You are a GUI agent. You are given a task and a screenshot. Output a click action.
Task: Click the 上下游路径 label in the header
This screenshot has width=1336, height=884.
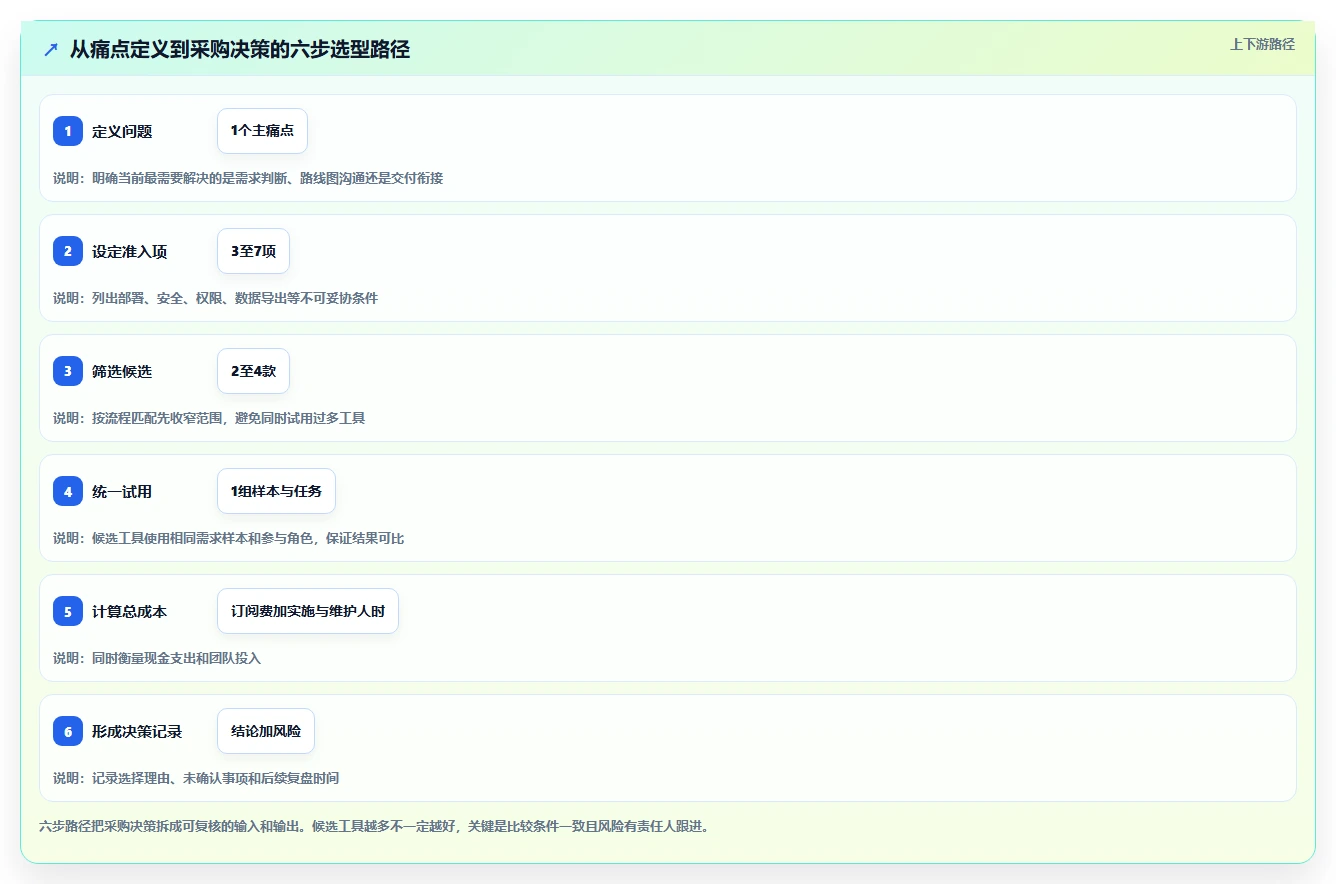[1262, 44]
